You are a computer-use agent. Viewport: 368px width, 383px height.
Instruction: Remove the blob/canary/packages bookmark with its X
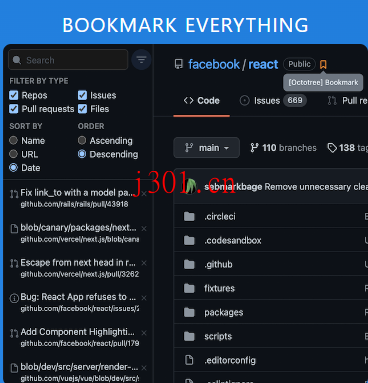pyautogui.click(x=144, y=228)
